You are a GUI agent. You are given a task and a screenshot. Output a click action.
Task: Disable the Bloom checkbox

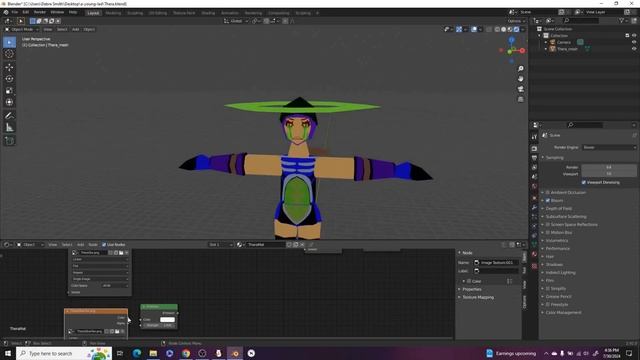click(548, 200)
